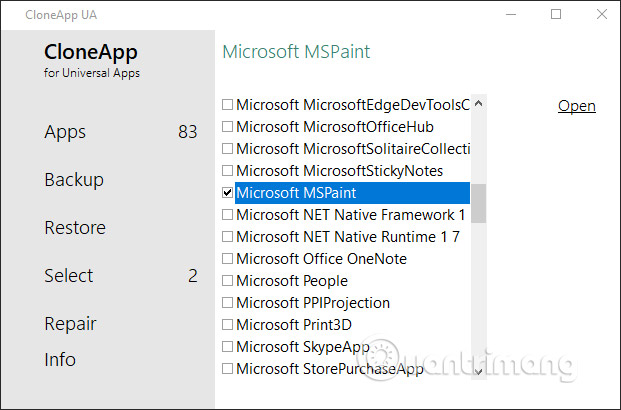621x410 pixels.
Task: Tick the Microsoft NET Native Framework checkbox
Action: [x=227, y=215]
